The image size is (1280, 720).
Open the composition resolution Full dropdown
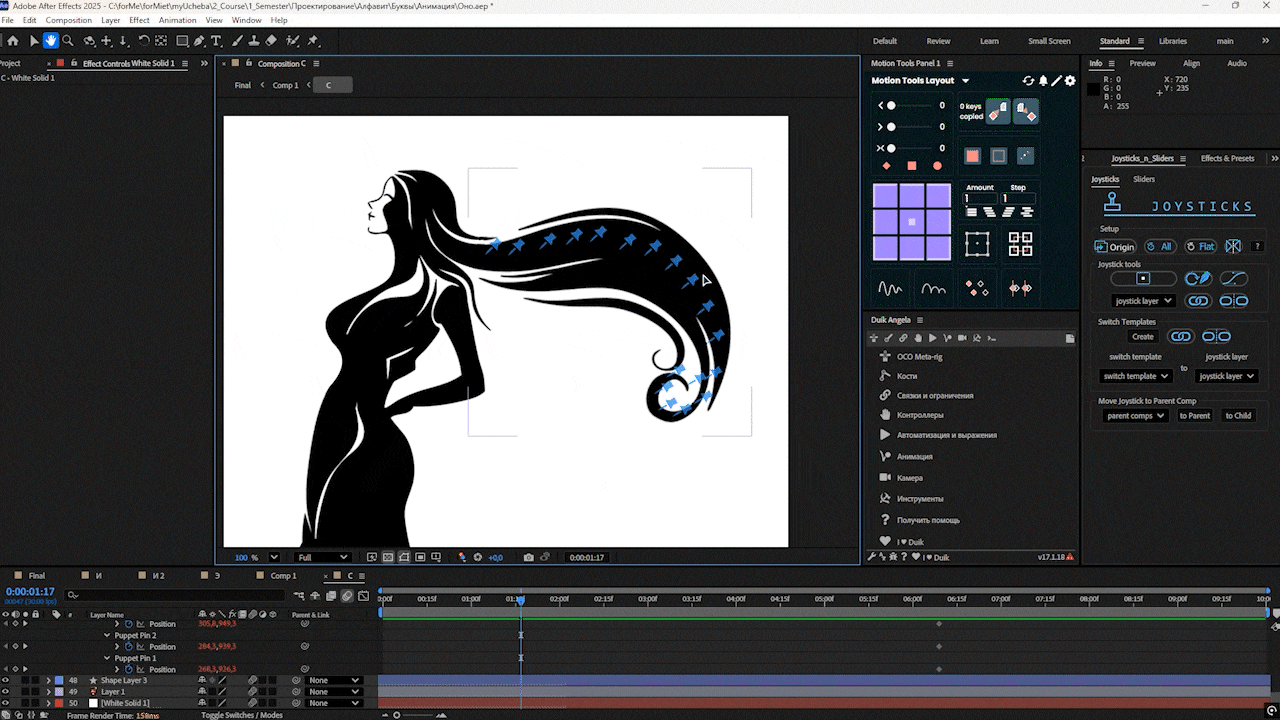pos(322,557)
